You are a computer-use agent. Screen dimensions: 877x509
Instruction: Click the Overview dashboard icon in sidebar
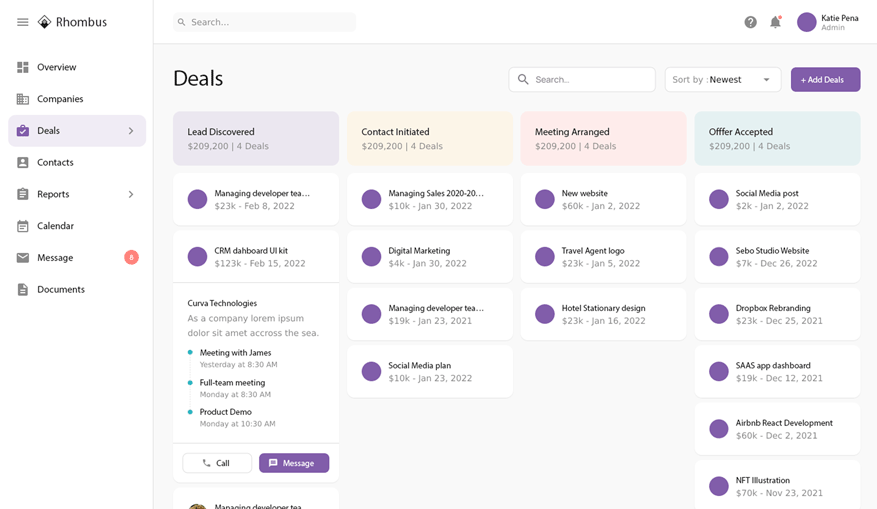coord(23,67)
